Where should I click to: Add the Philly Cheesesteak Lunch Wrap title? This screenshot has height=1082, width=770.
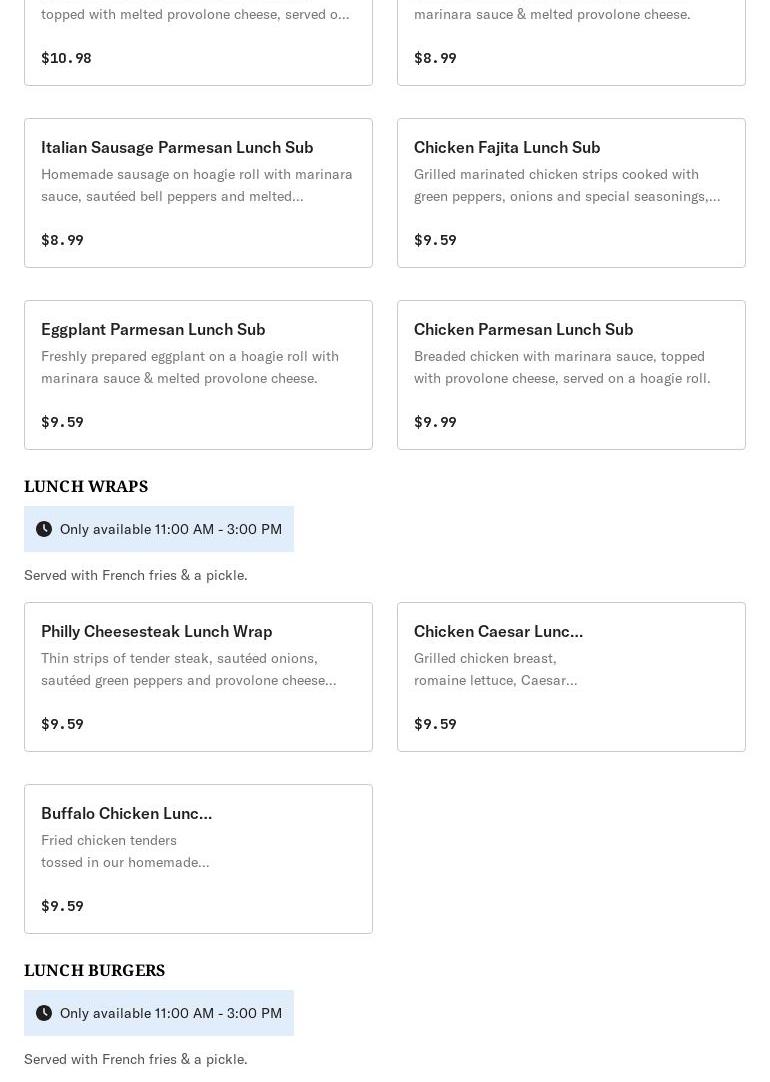[x=156, y=631]
